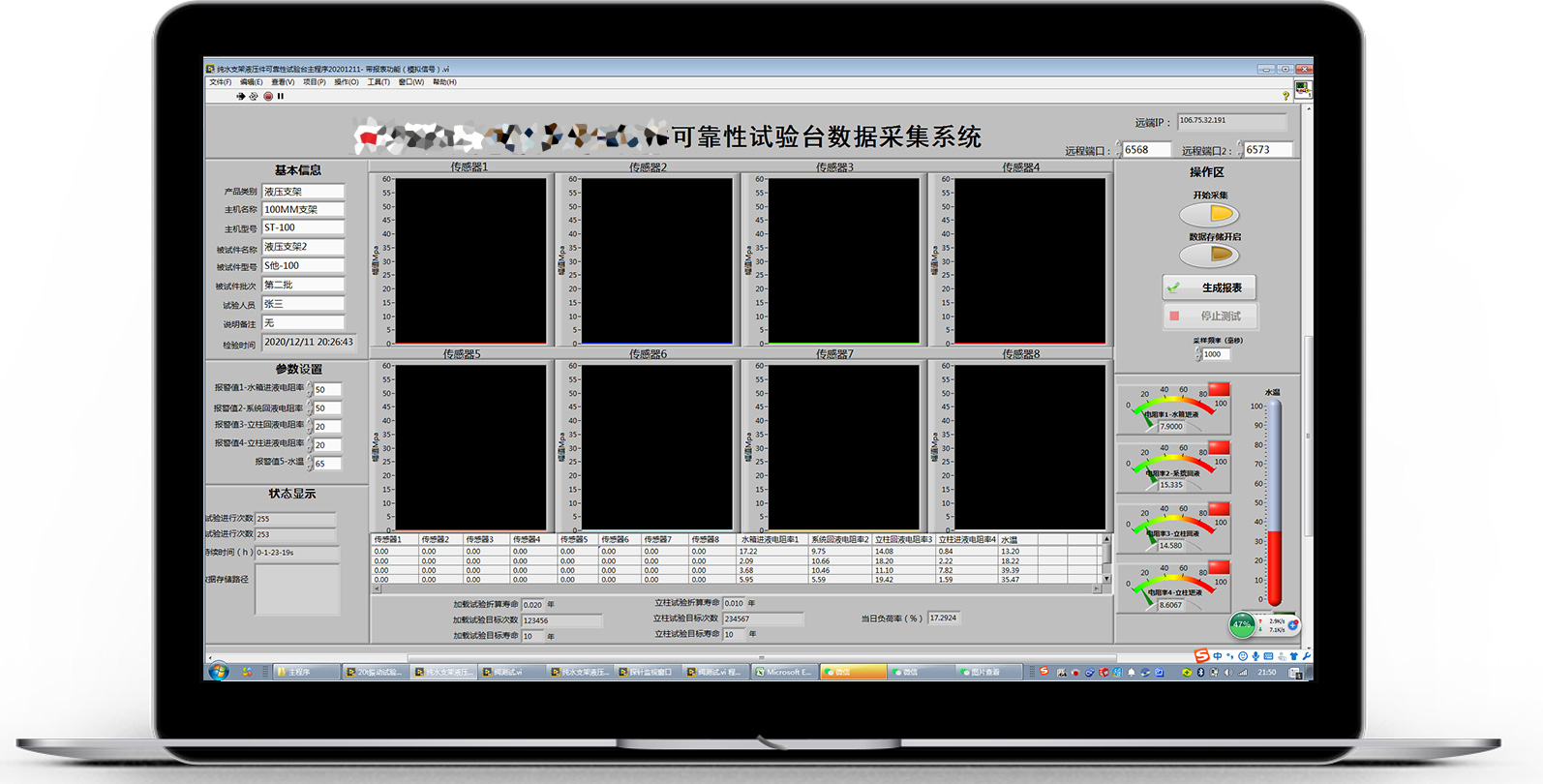Screen dimensions: 1543x784
Task: Click the 停止测试 button
Action: click(1209, 317)
